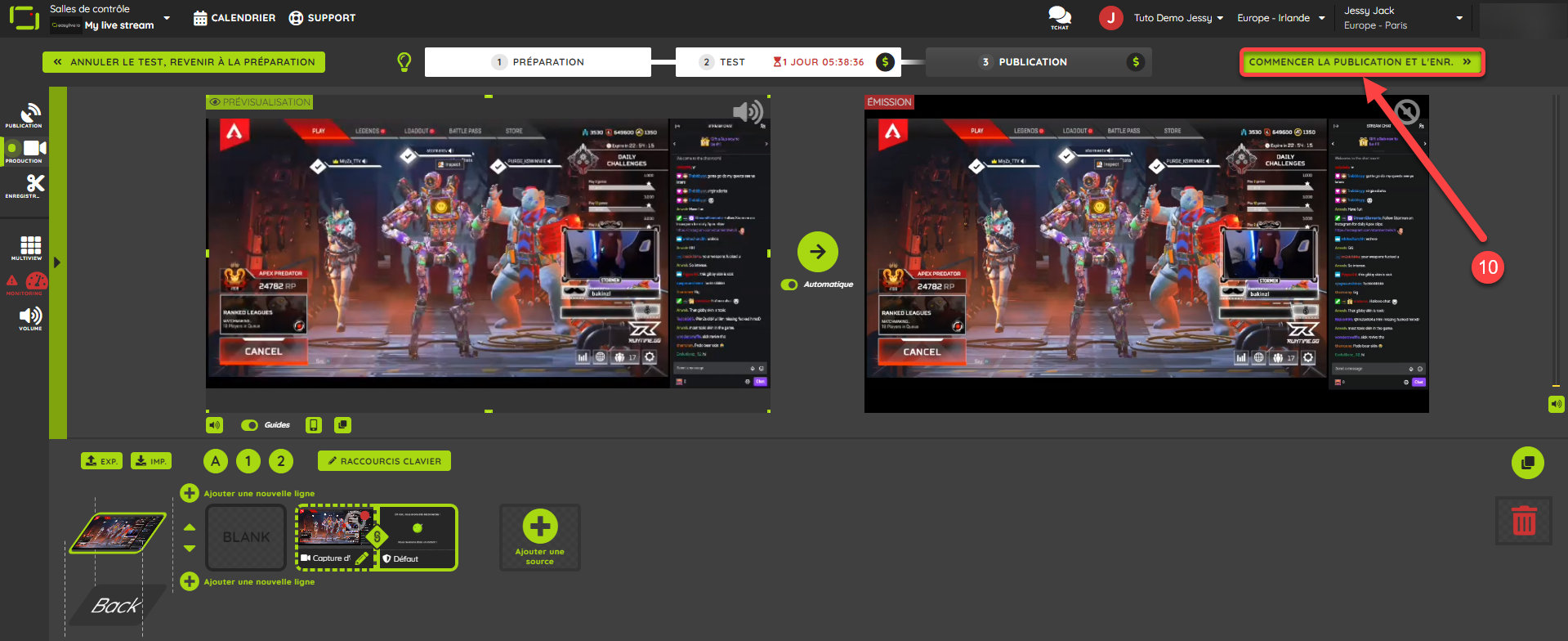Select the front layer perspective thumbnail
This screenshot has height=641, width=1568.
(118, 533)
